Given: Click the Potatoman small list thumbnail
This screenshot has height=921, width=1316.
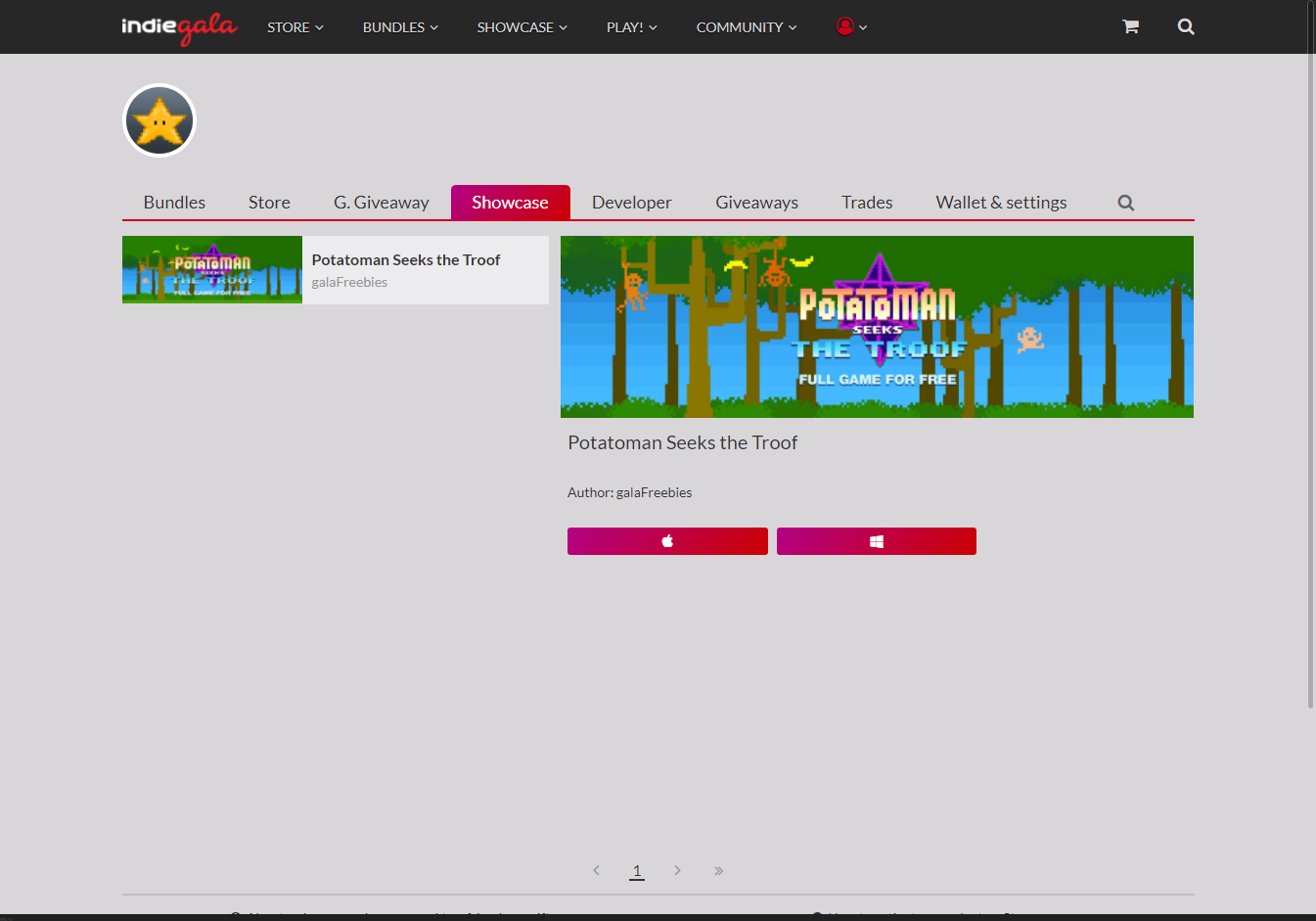Looking at the screenshot, I should (x=212, y=269).
